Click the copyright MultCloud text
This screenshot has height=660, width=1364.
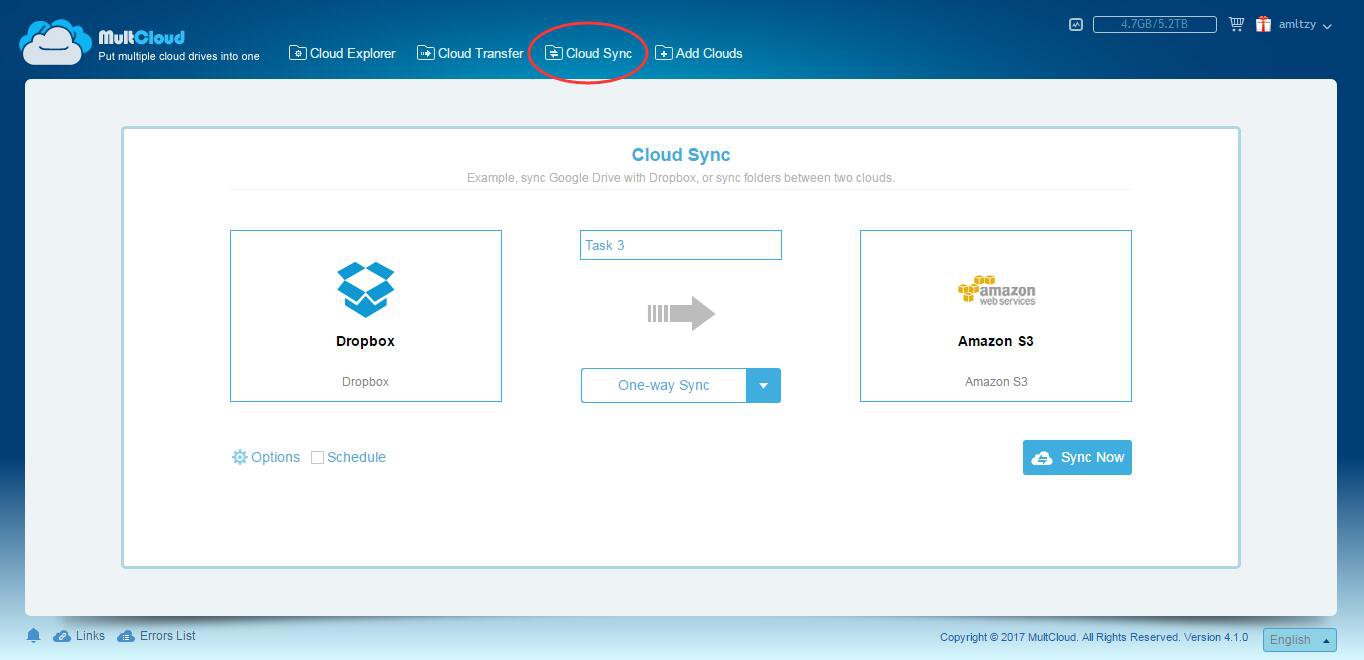[1094, 637]
